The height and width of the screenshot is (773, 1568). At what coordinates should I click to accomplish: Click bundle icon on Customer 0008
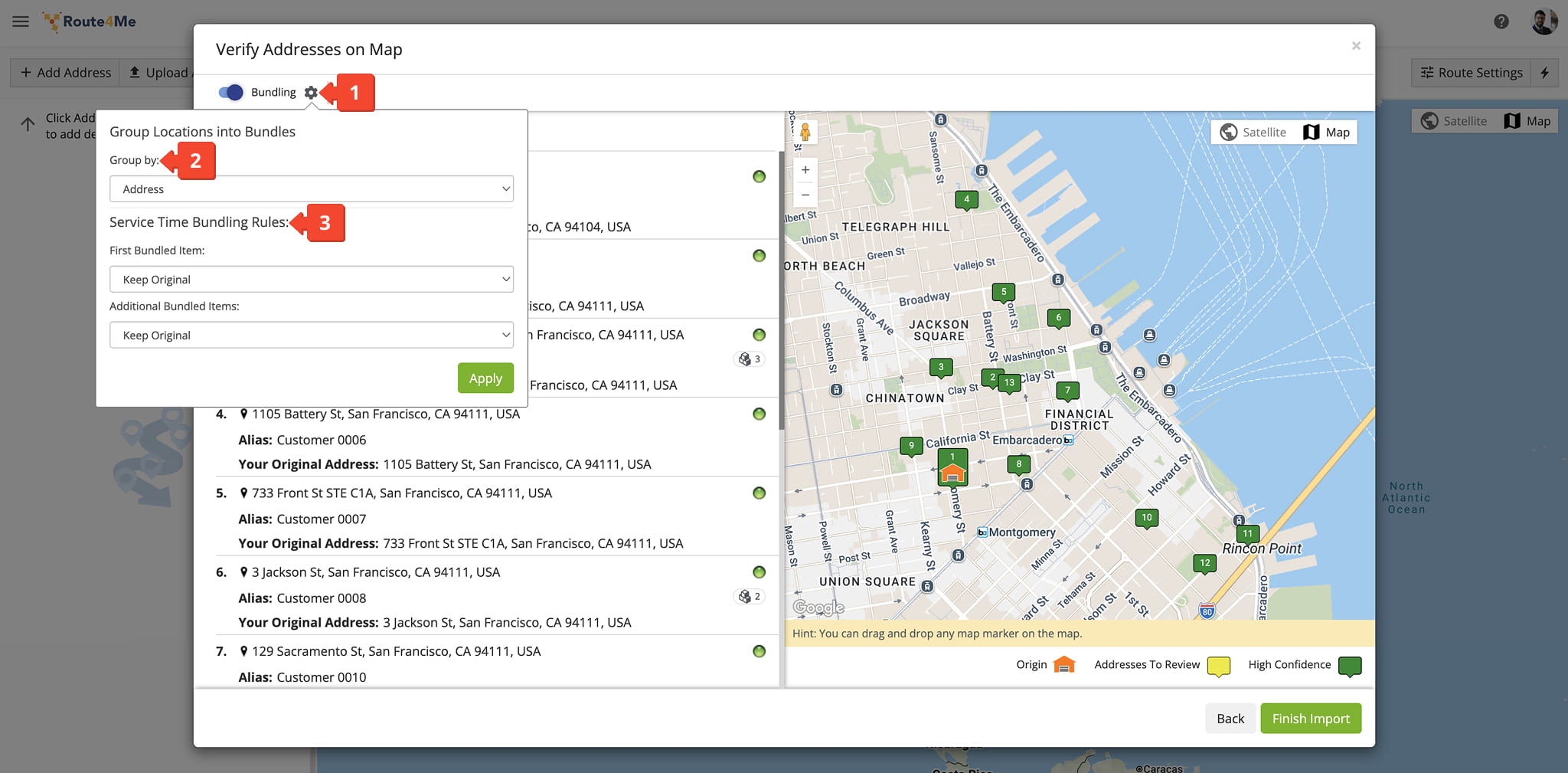(x=749, y=597)
